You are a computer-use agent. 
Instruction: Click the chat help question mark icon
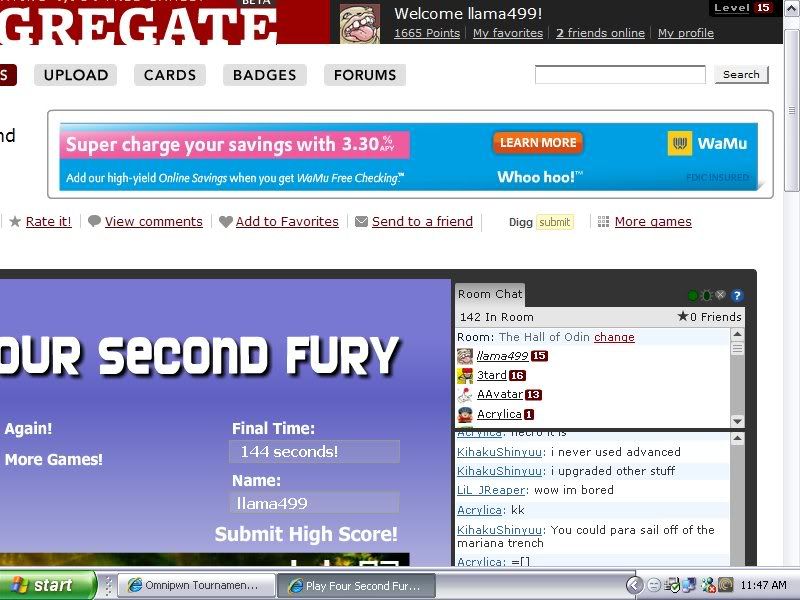coord(737,296)
